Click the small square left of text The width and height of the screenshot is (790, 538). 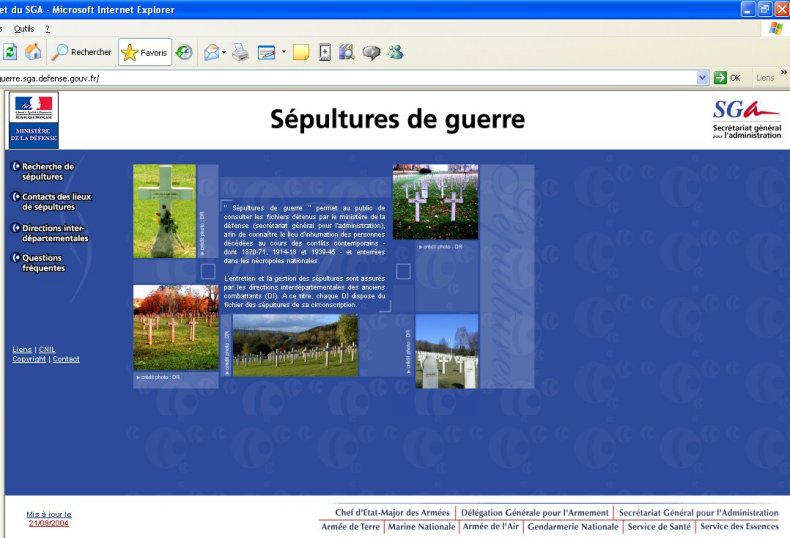tap(208, 272)
